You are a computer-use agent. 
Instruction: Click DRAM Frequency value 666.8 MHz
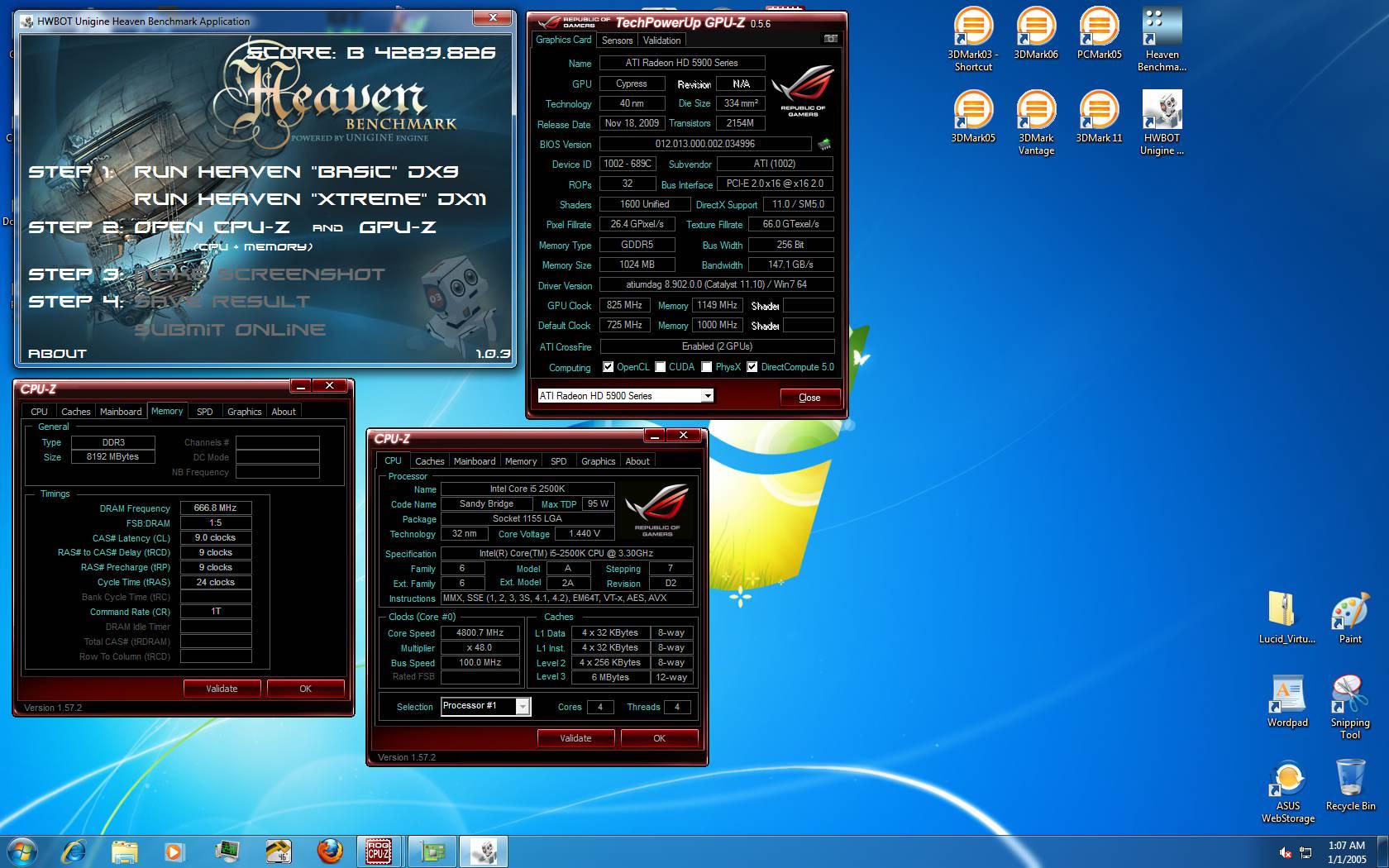(215, 508)
